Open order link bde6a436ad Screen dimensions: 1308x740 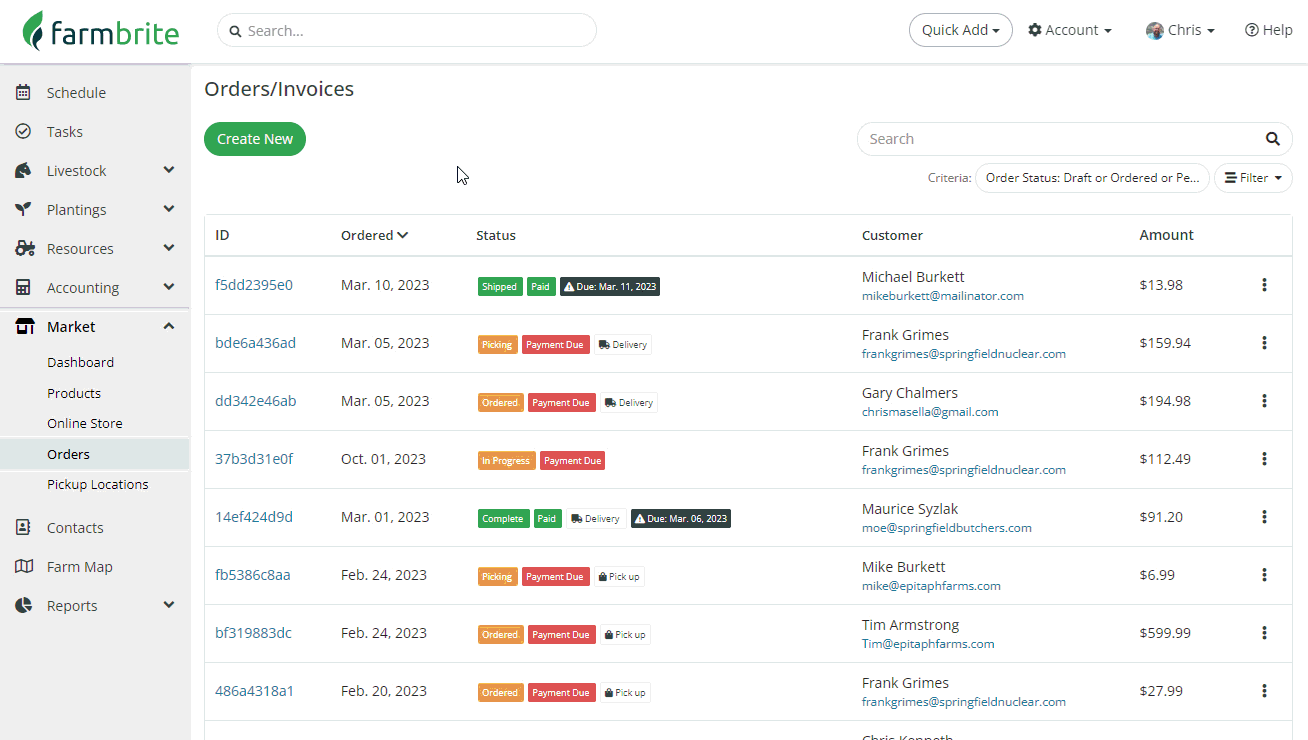coord(255,343)
